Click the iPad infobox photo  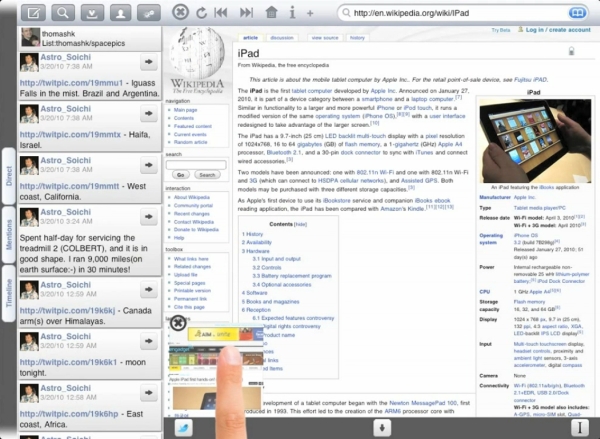(x=535, y=140)
